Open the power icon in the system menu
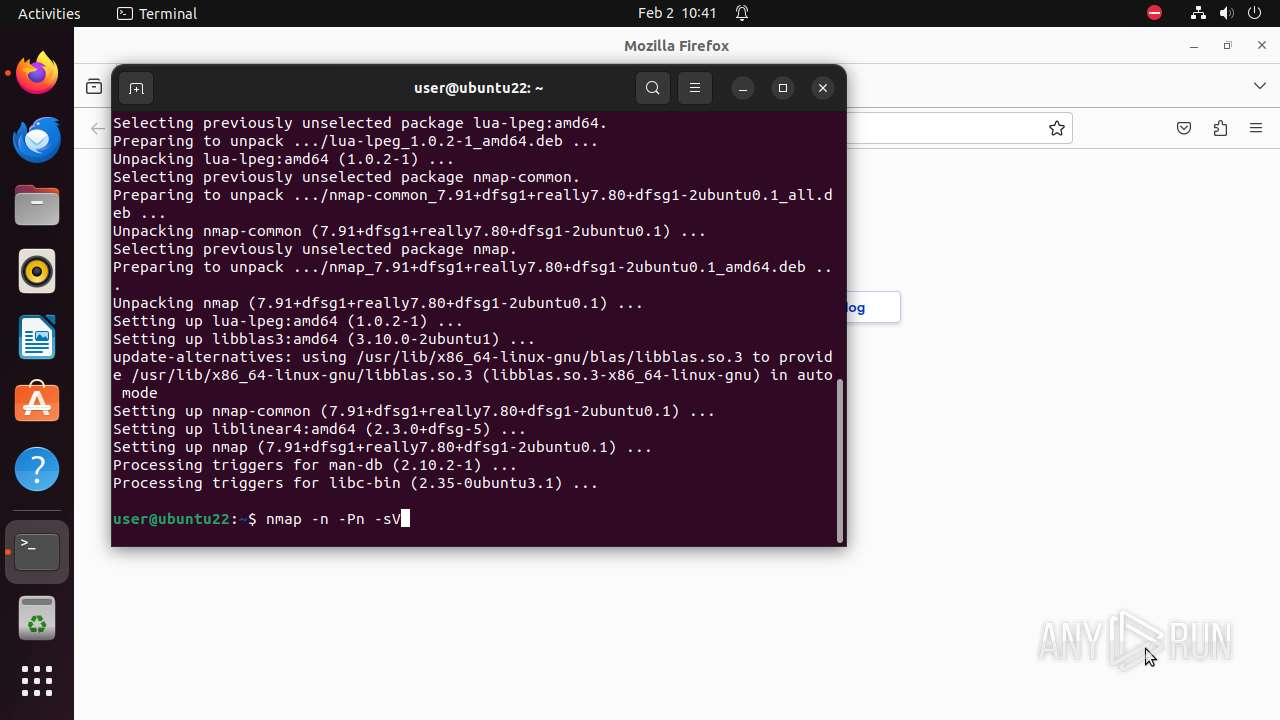 click(x=1255, y=13)
